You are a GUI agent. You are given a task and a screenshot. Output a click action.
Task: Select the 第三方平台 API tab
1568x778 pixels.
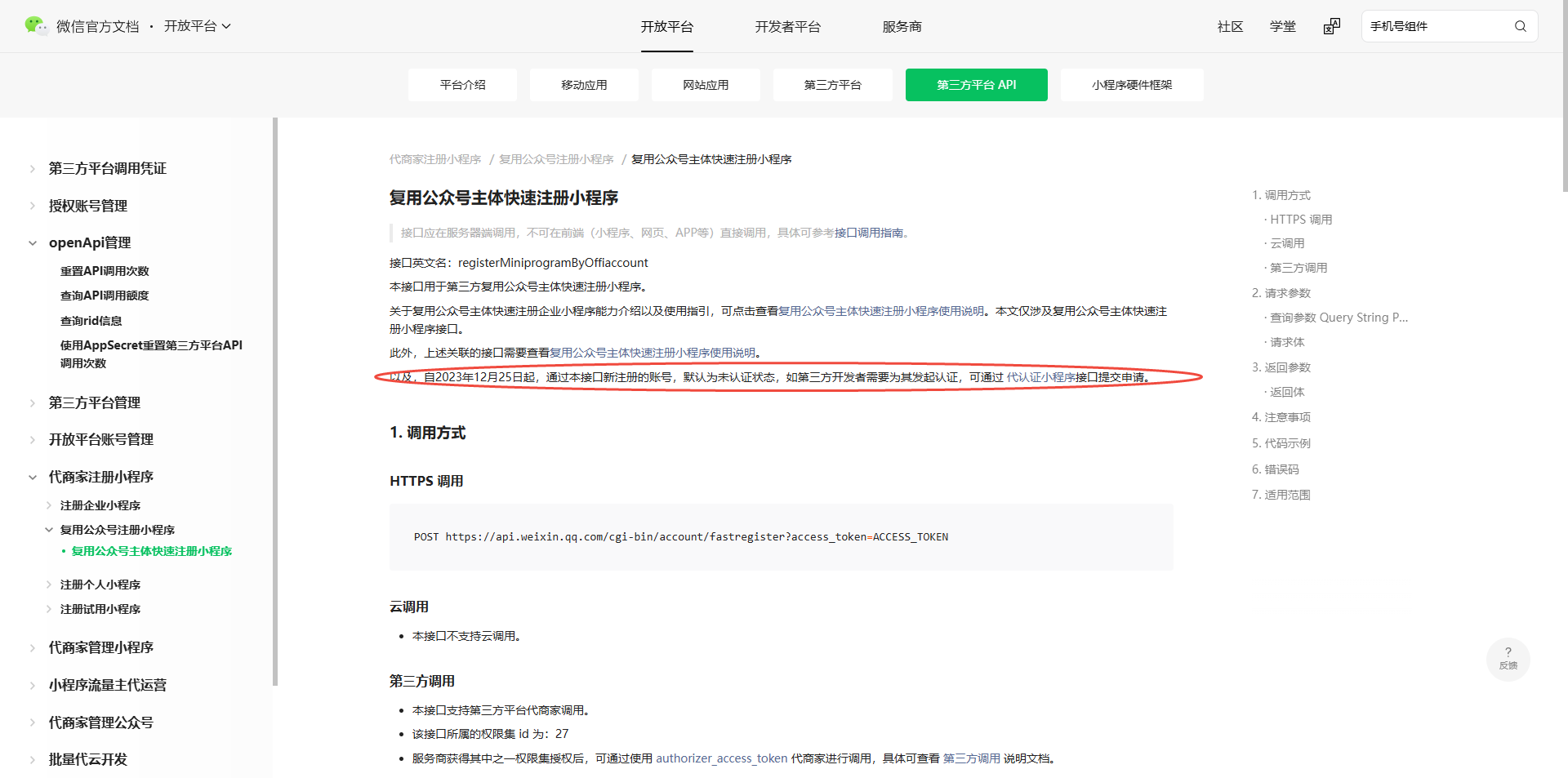(976, 85)
